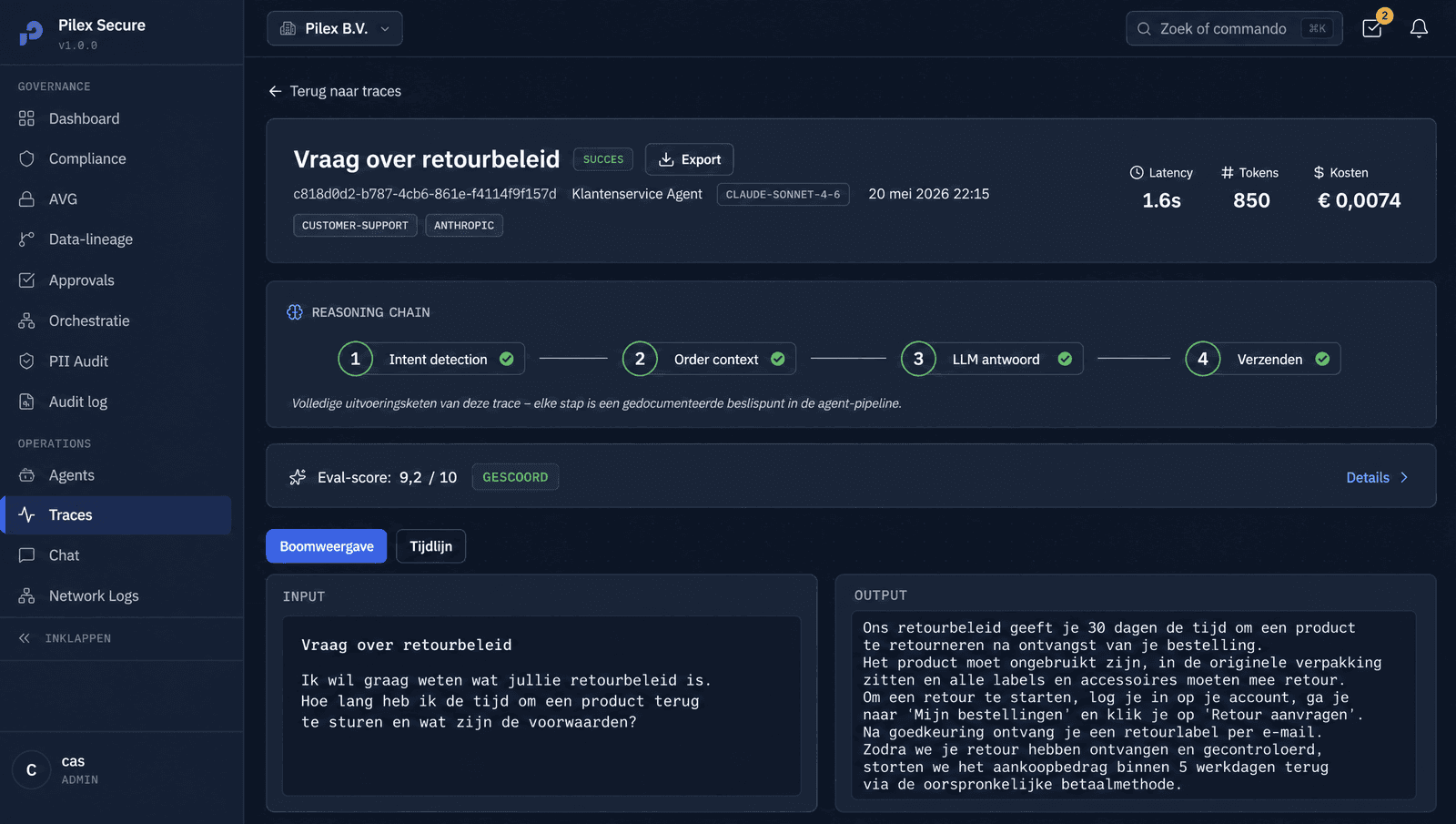
Task: Click the GESCOORD badge
Action: point(515,477)
